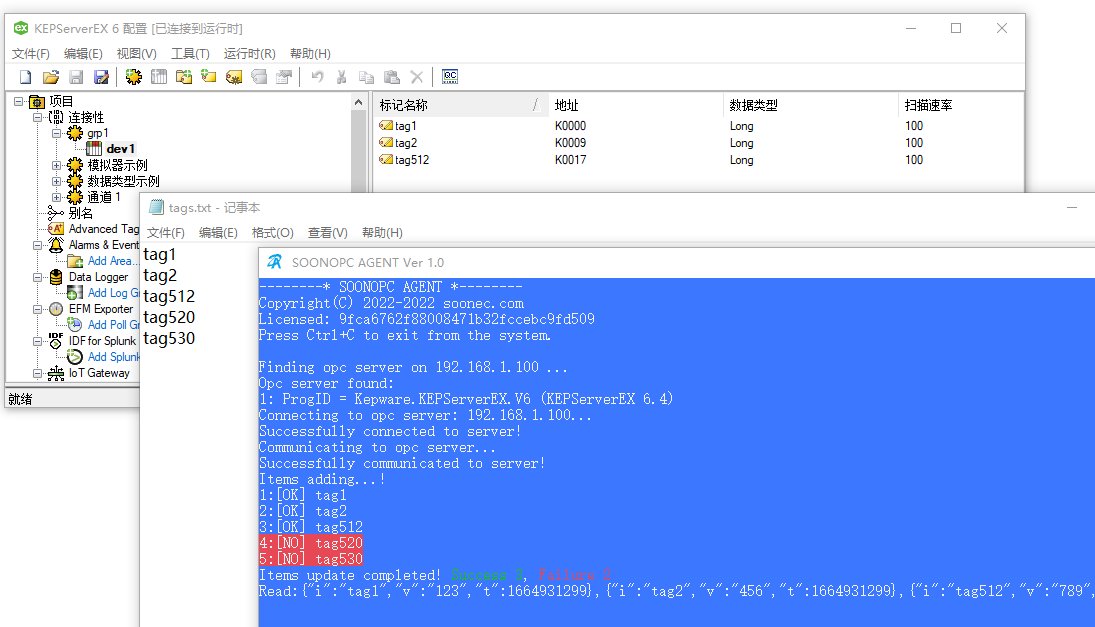Collapse the 项目 root tree node
1095x627 pixels.
point(19,101)
